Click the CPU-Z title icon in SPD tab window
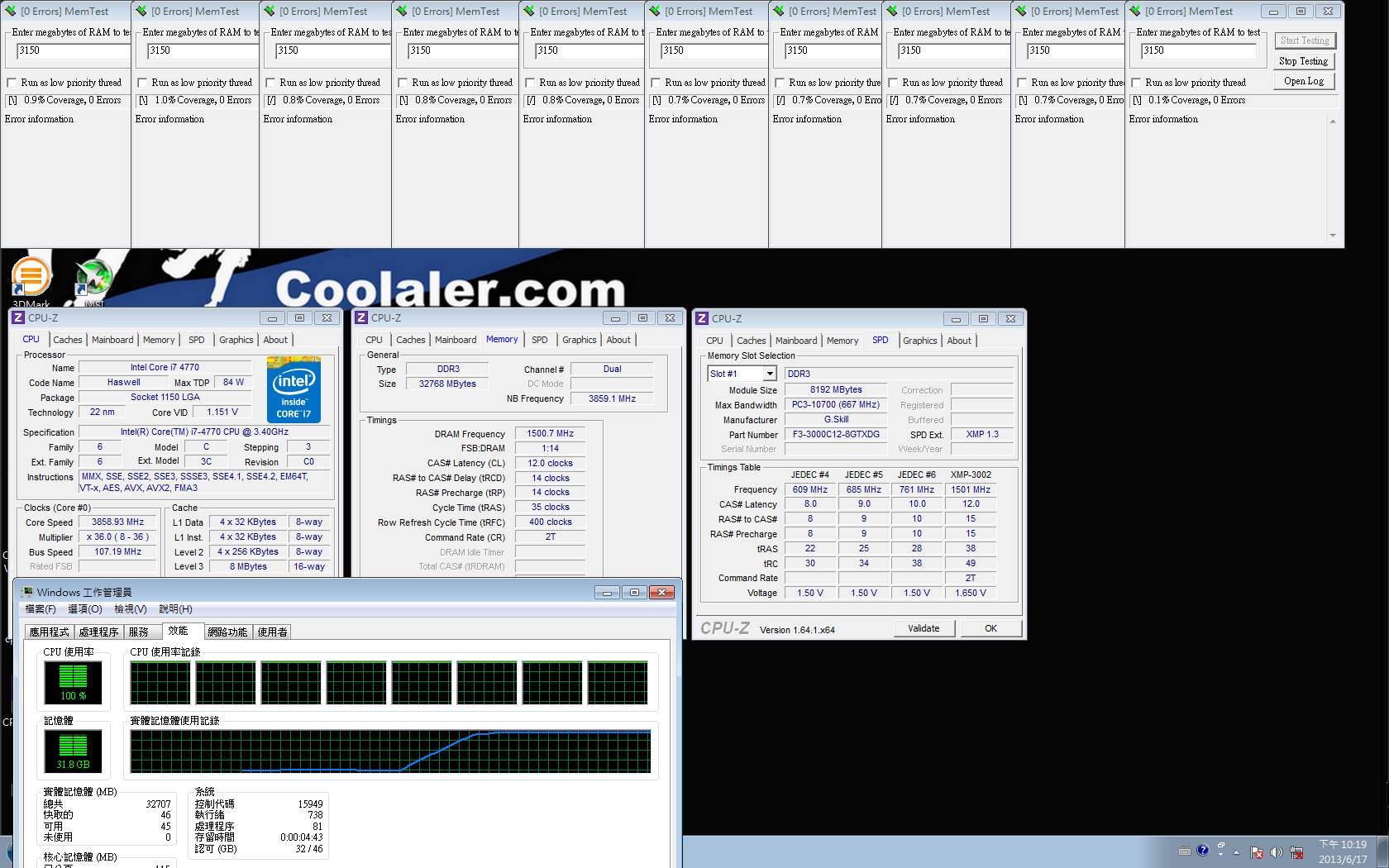This screenshot has height=868, width=1389. point(702,318)
